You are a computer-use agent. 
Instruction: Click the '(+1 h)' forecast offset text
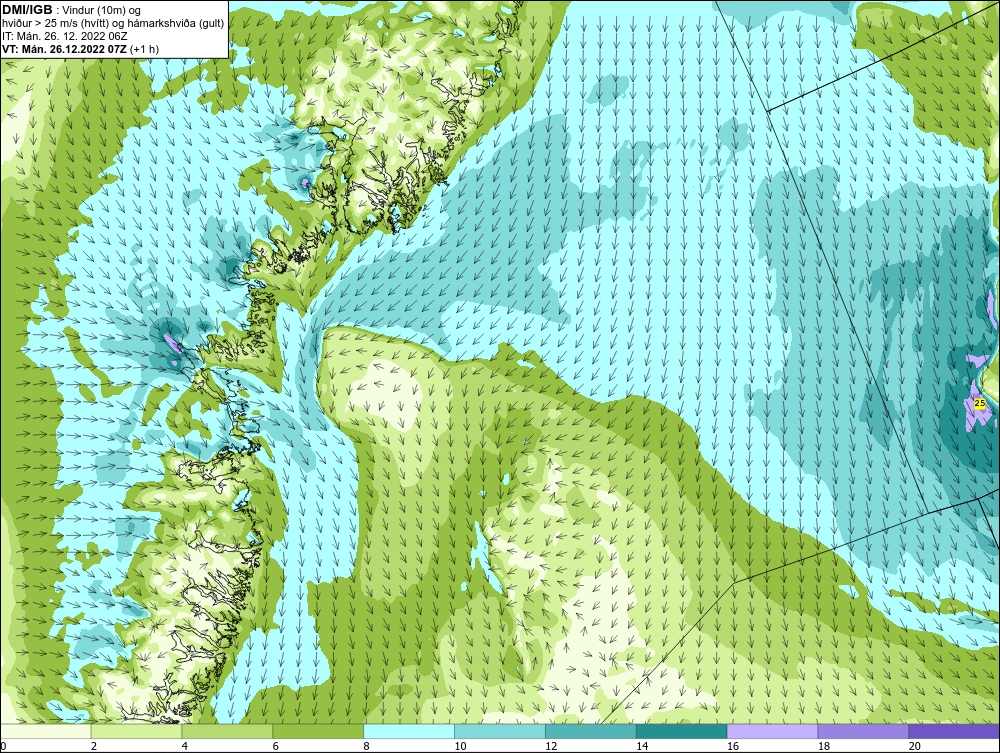pyautogui.click(x=144, y=49)
